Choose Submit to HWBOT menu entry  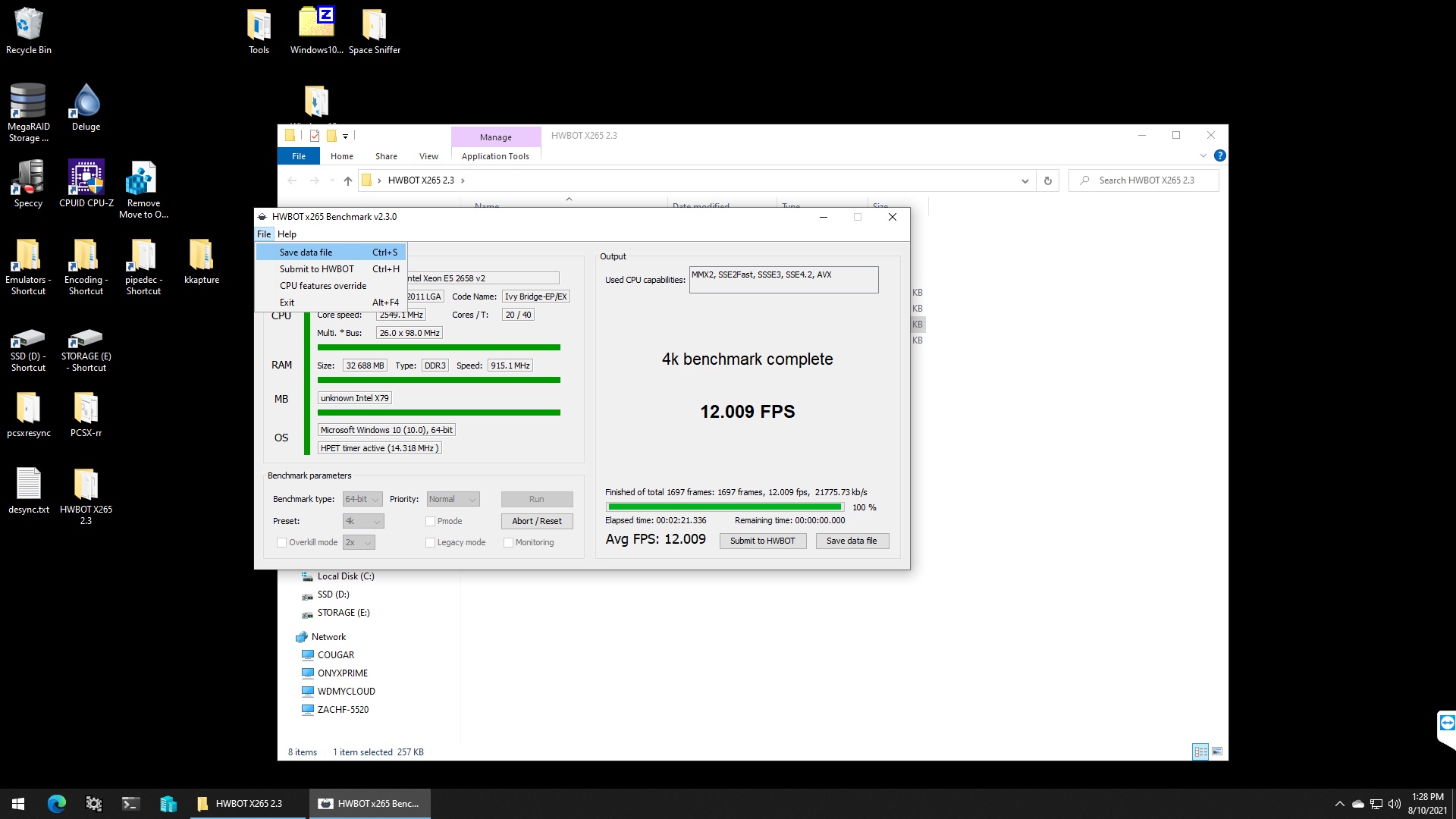pyautogui.click(x=331, y=269)
